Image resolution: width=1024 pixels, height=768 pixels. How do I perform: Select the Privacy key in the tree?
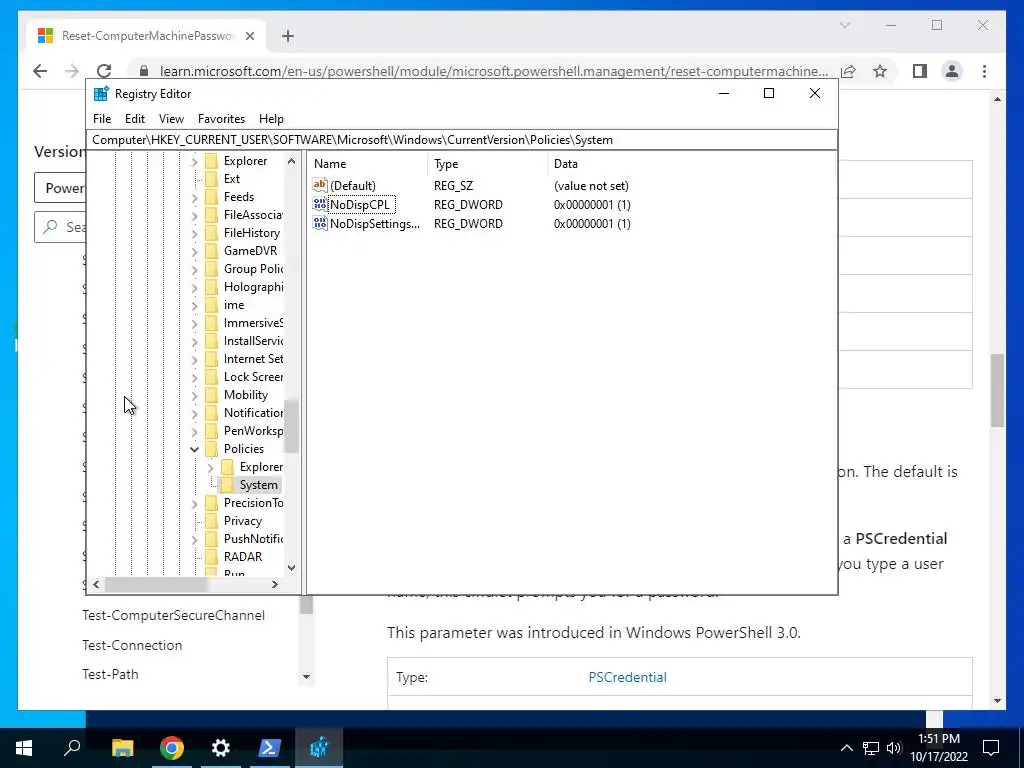[242, 520]
